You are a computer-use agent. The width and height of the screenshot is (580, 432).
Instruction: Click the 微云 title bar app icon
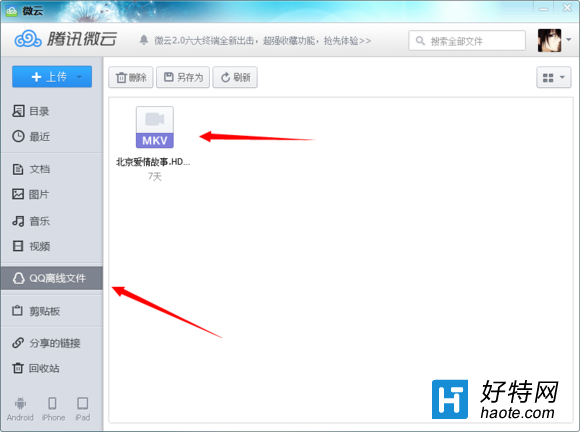tap(11, 11)
